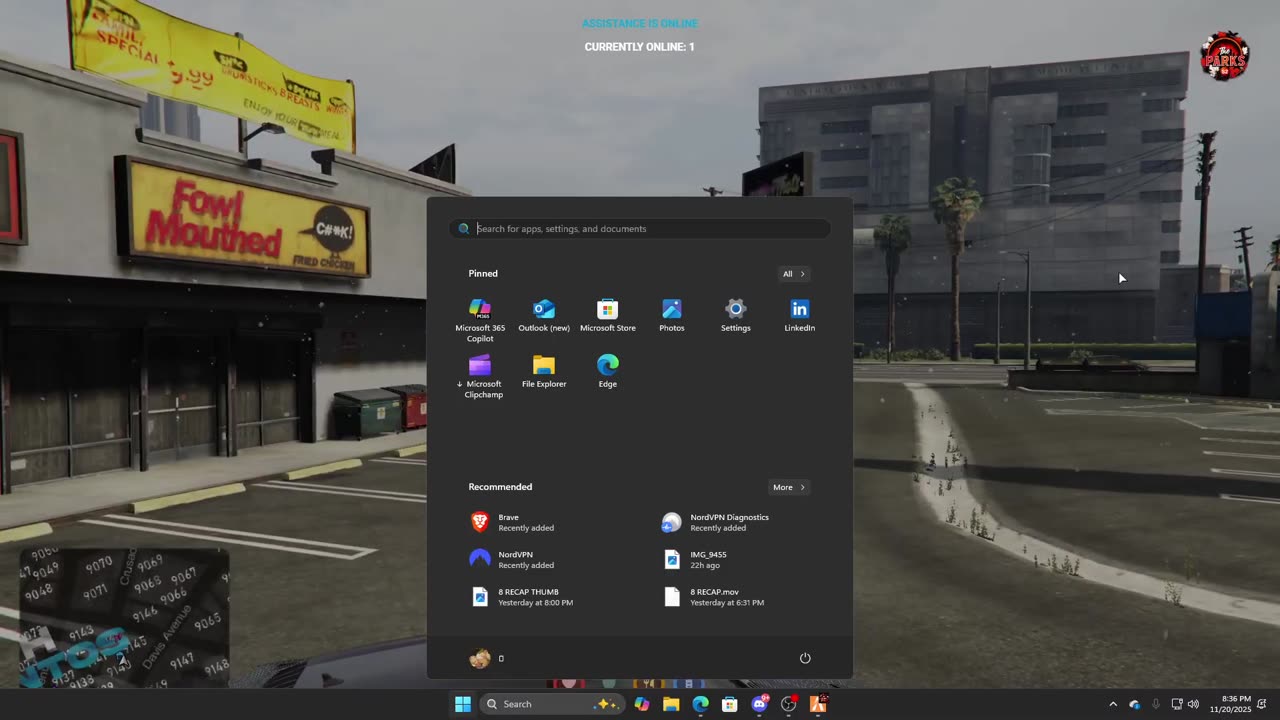Viewport: 1280px width, 720px height.
Task: Launch Outlook (new) from pinned apps
Action: pos(544,315)
